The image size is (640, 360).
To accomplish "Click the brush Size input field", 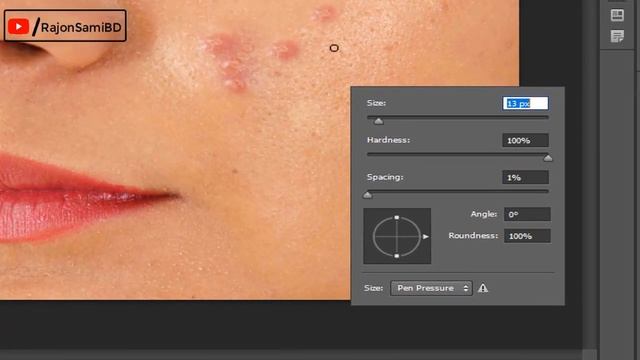I will [x=525, y=103].
